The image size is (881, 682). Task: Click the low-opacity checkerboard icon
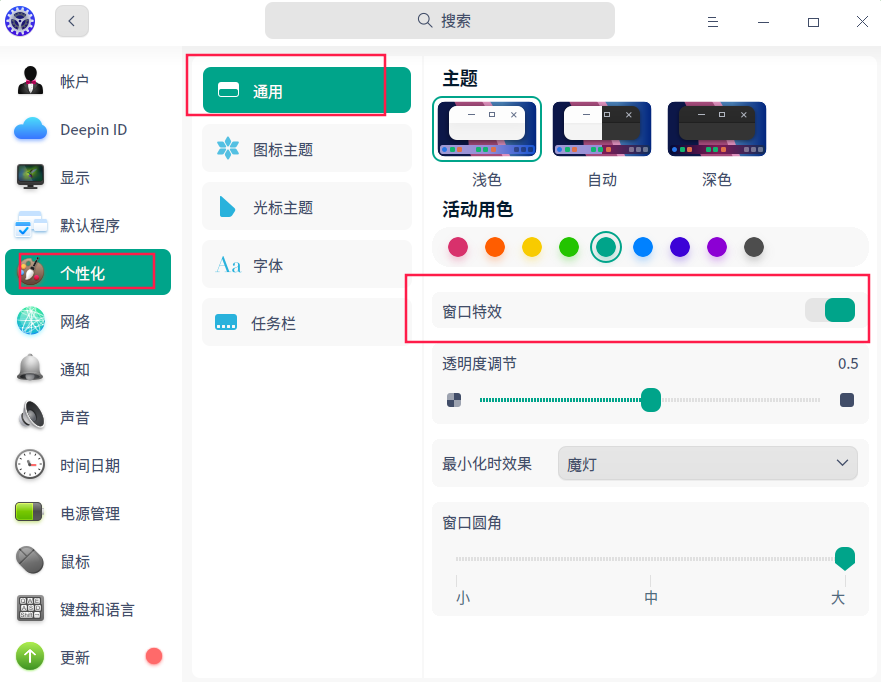pos(454,400)
